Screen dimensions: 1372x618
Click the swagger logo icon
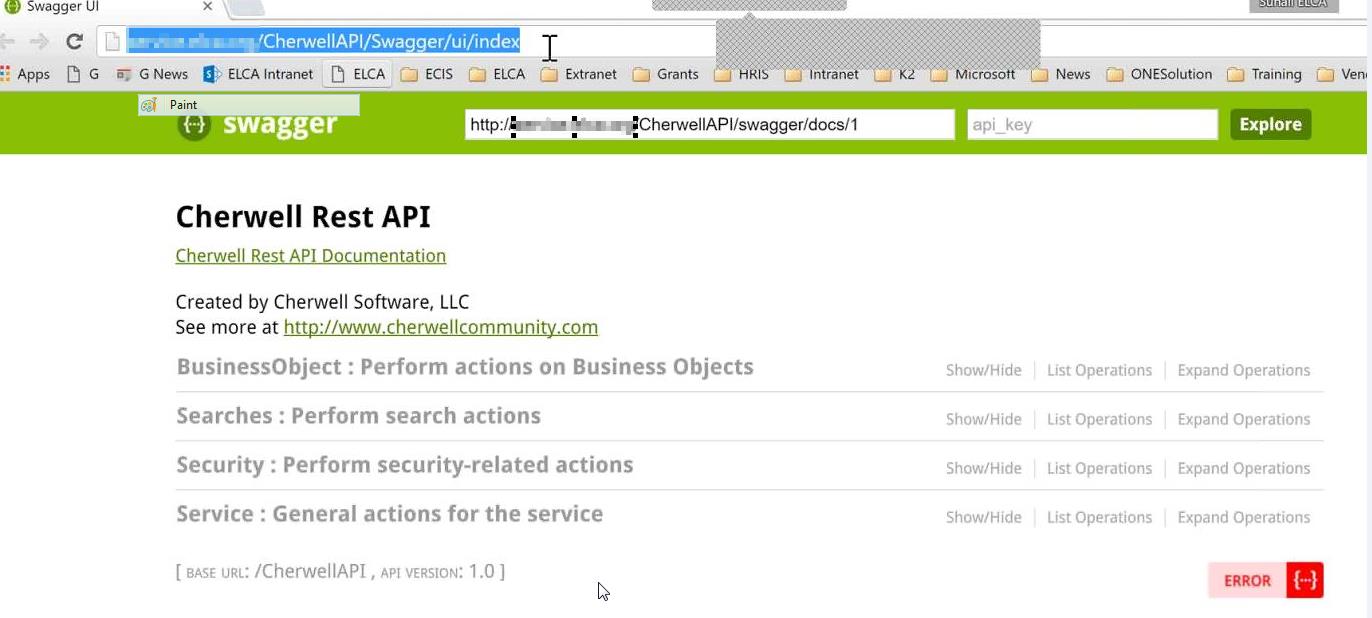[x=194, y=126]
